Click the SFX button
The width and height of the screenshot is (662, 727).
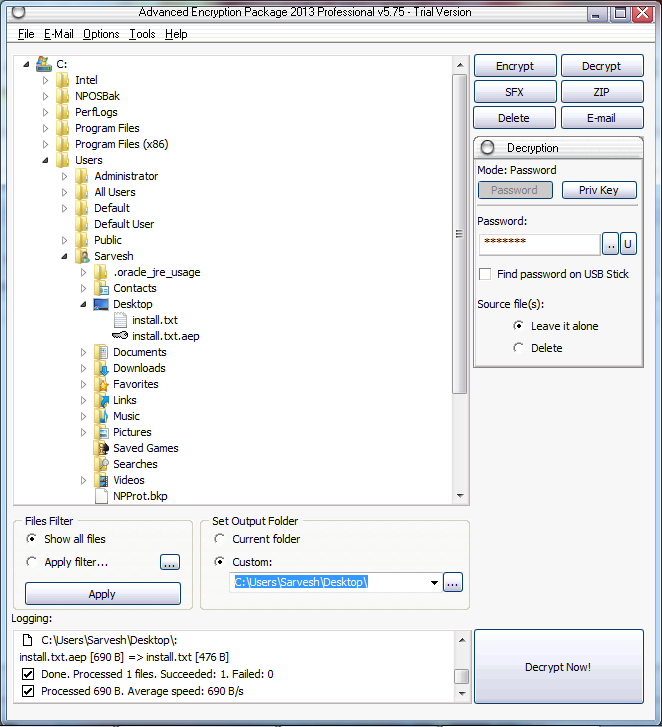pos(514,92)
